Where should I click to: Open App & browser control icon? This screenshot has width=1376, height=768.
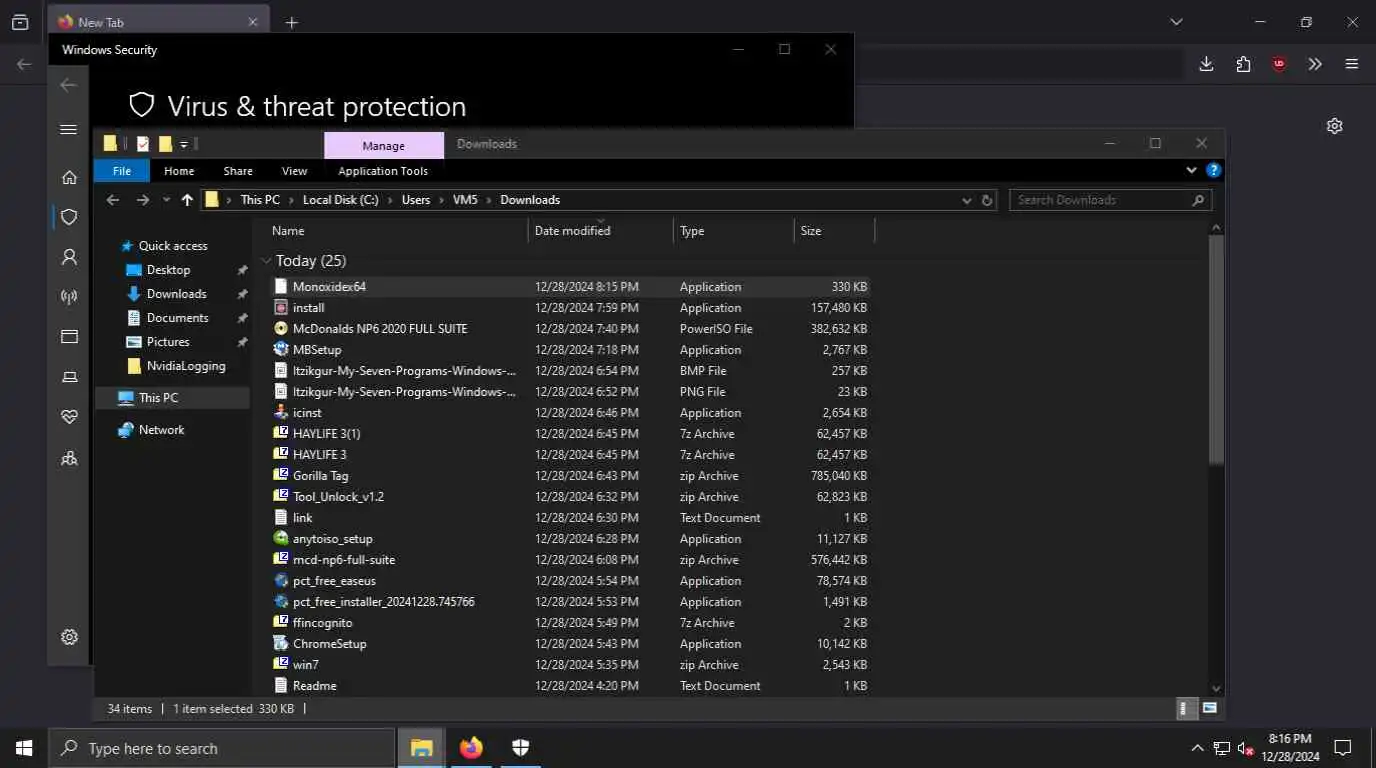coord(69,337)
